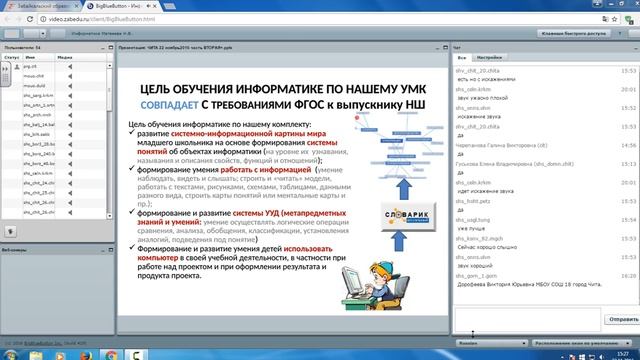
Task: Sort users by Статус column header
Action: pos(12,58)
